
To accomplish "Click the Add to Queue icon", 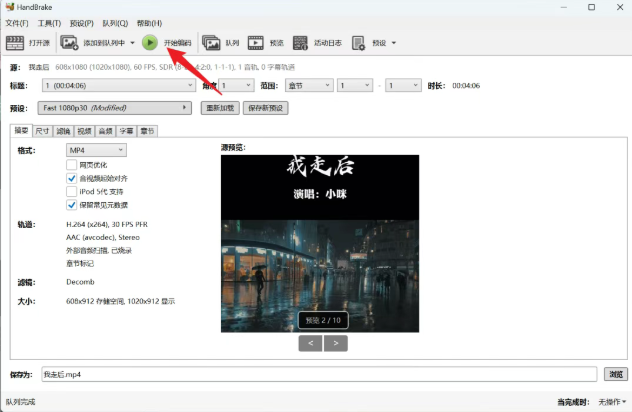I will coord(69,43).
